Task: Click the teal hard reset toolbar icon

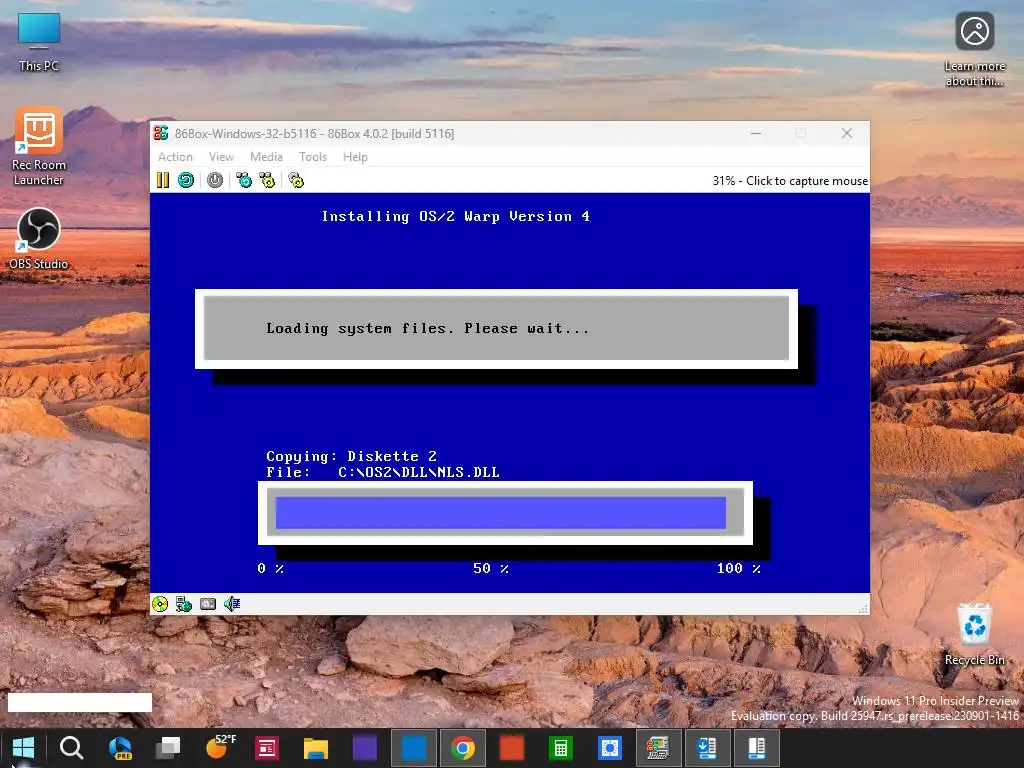Action: click(x=186, y=180)
